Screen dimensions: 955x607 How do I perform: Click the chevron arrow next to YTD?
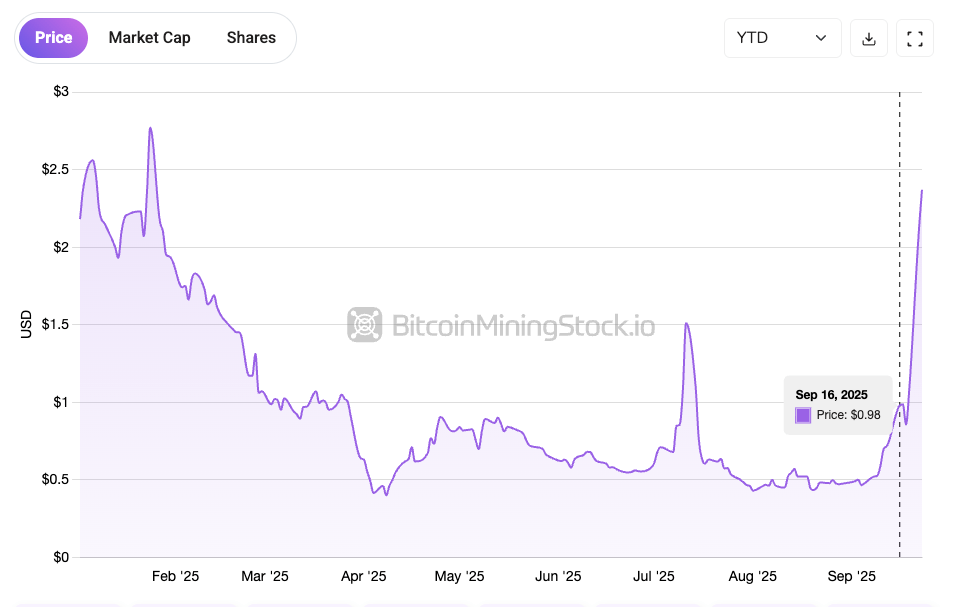(x=821, y=38)
